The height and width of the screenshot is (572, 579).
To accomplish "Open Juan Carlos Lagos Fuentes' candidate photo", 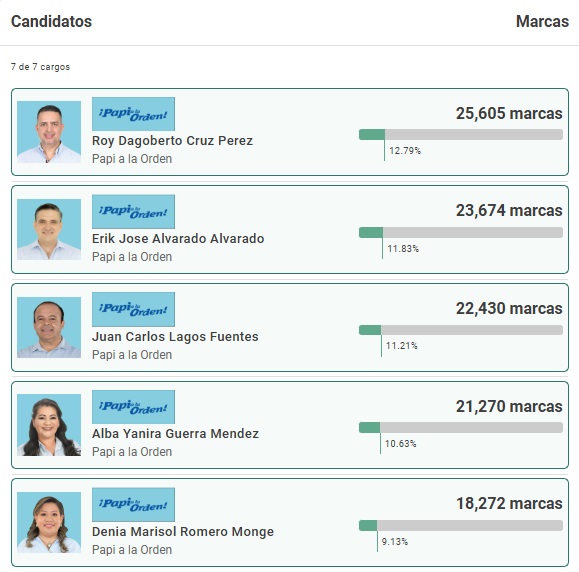I will click(49, 328).
